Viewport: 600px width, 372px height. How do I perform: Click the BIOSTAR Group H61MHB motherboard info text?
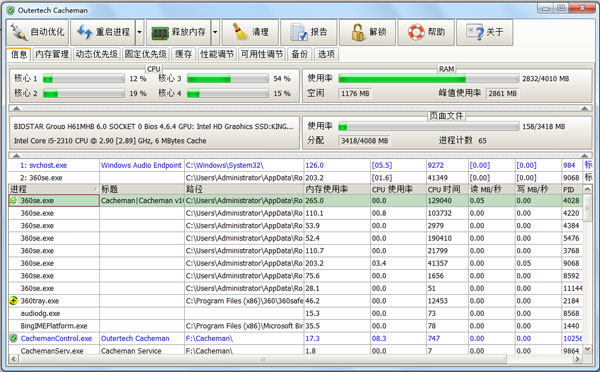[153, 126]
